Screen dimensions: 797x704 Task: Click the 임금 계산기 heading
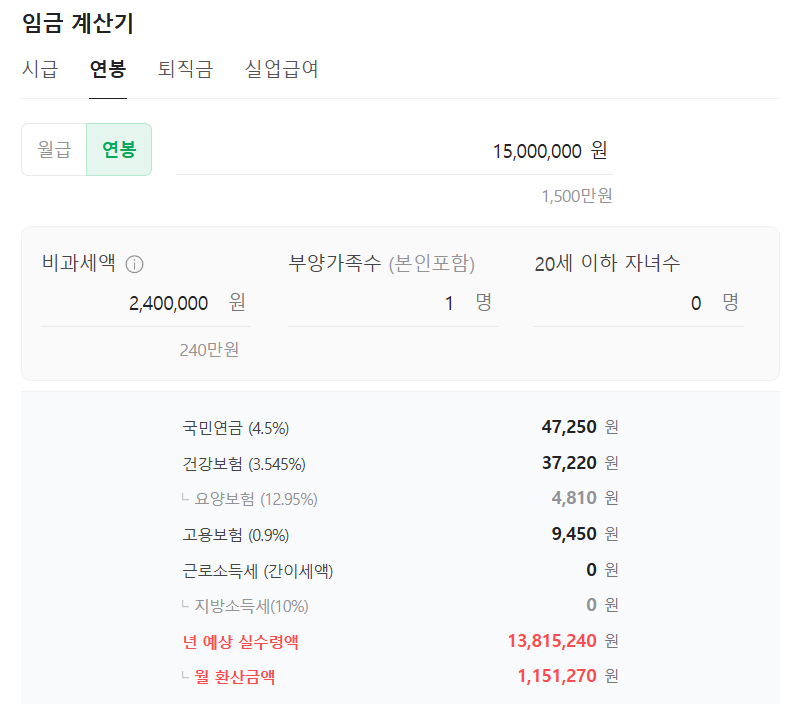[78, 23]
